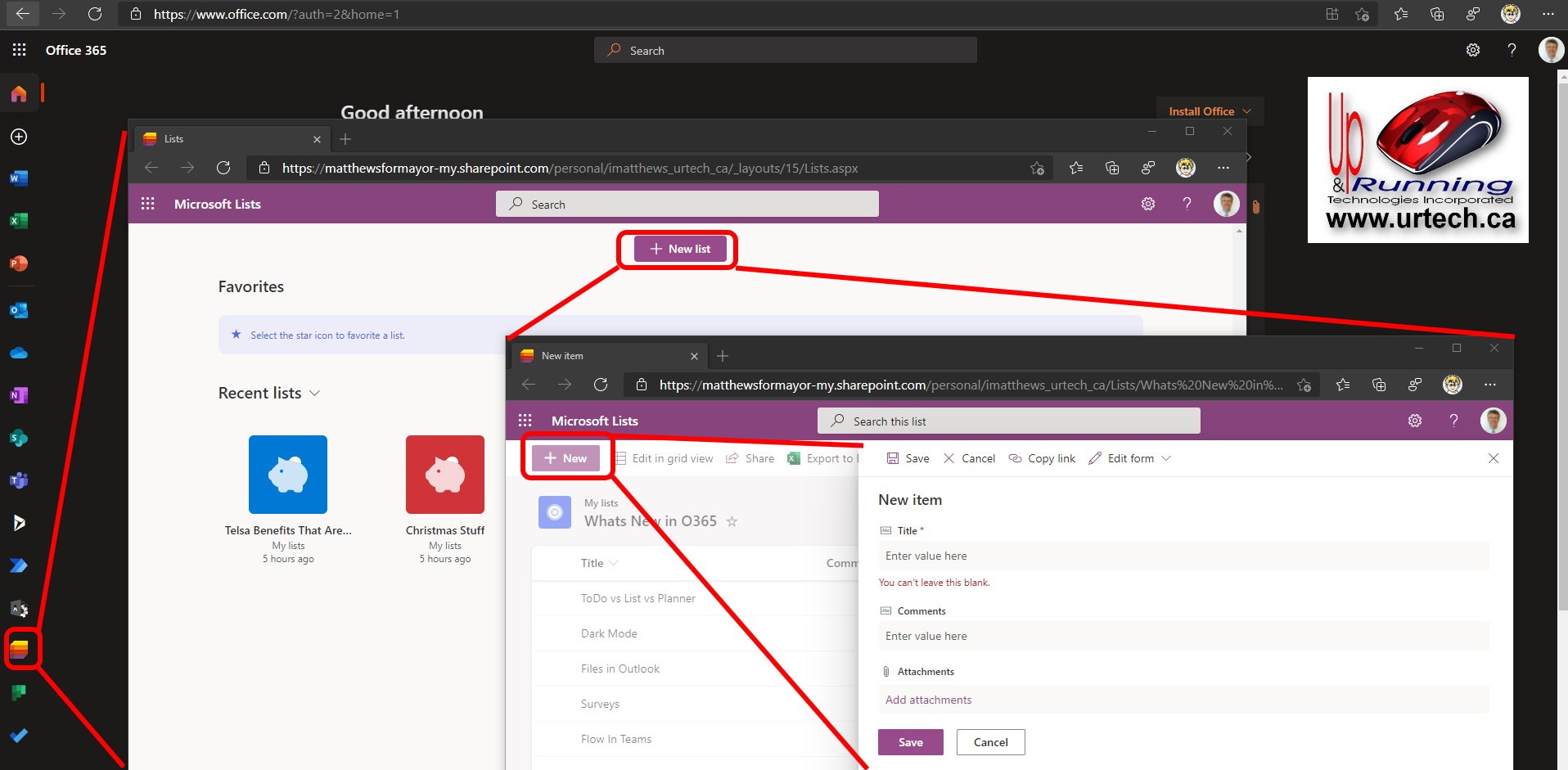Expand the Install Office menu
Image resolution: width=1568 pixels, height=770 pixels.
point(1210,111)
